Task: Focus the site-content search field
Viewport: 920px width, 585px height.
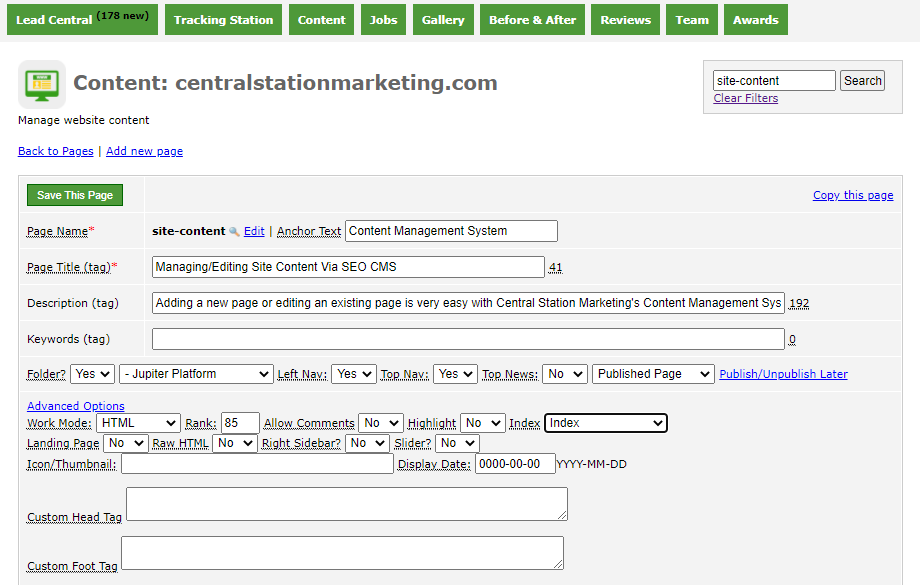Action: pos(774,80)
